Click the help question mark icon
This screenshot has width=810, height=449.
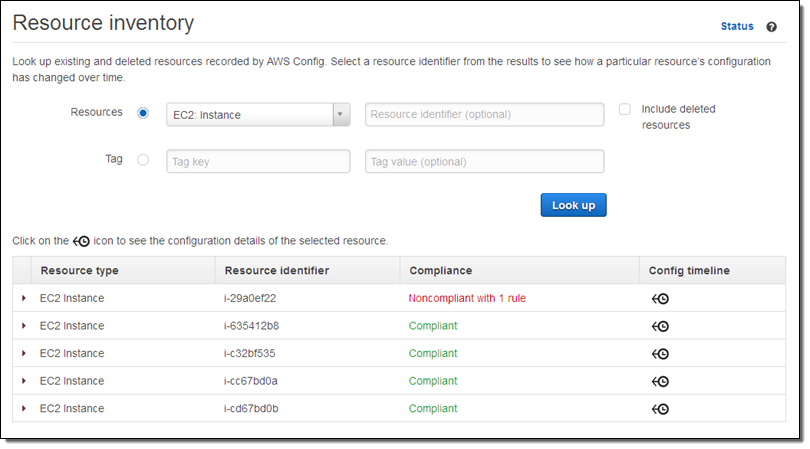click(x=771, y=27)
